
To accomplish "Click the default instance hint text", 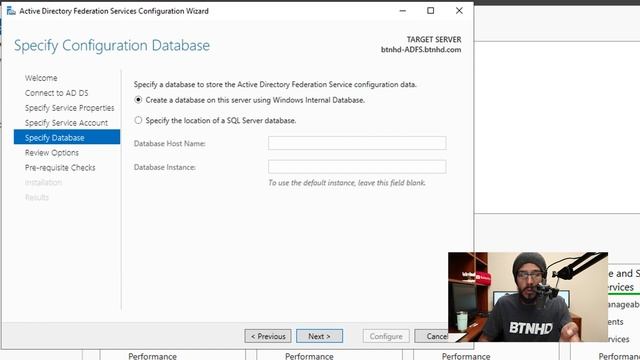I will click(x=347, y=183).
